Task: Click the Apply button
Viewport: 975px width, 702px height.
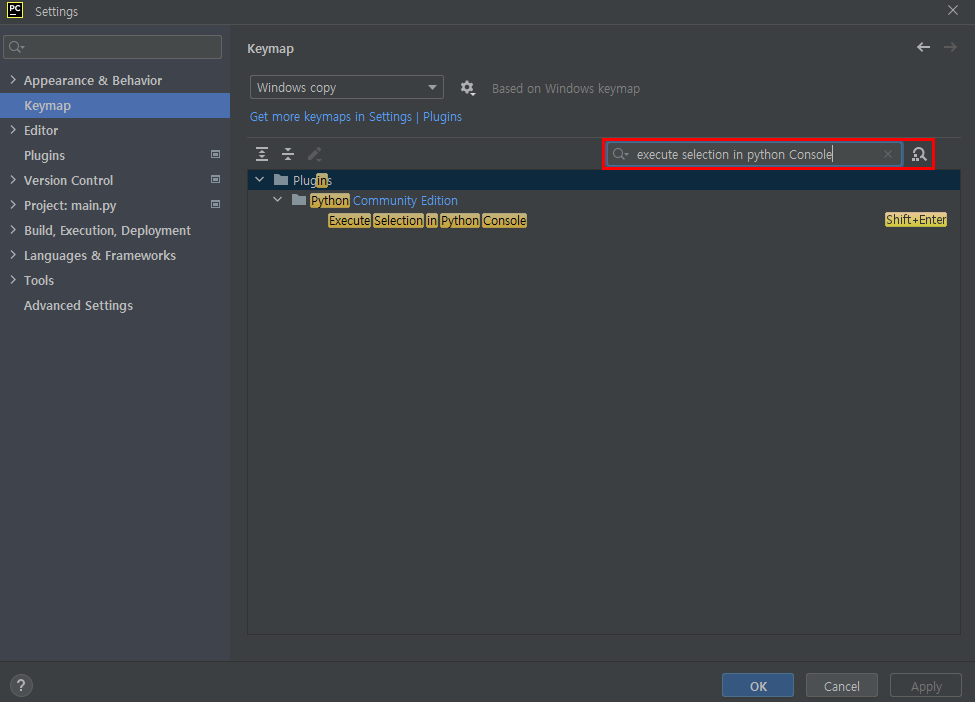Action: point(926,685)
